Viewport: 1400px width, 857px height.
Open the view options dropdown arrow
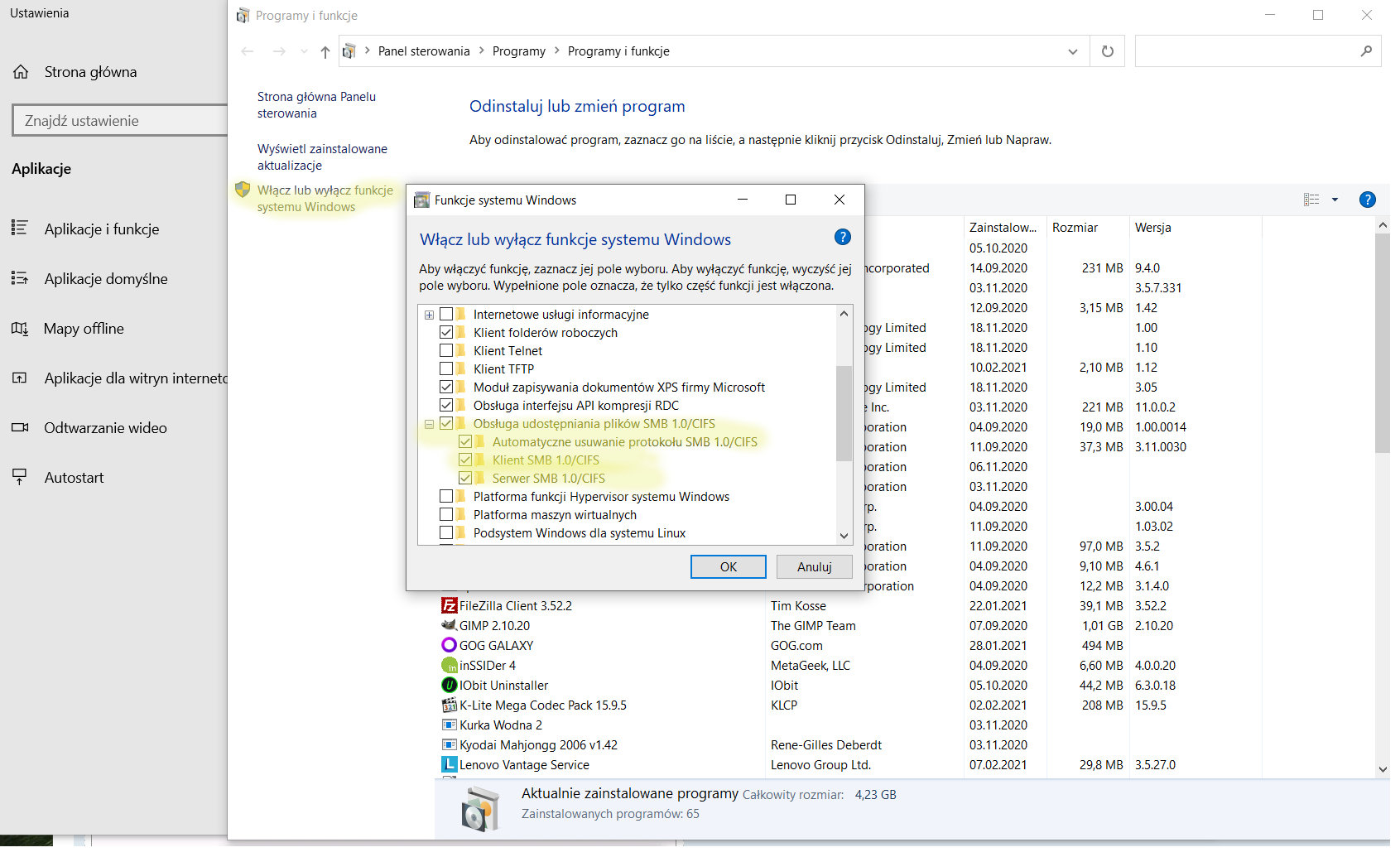coord(1335,200)
